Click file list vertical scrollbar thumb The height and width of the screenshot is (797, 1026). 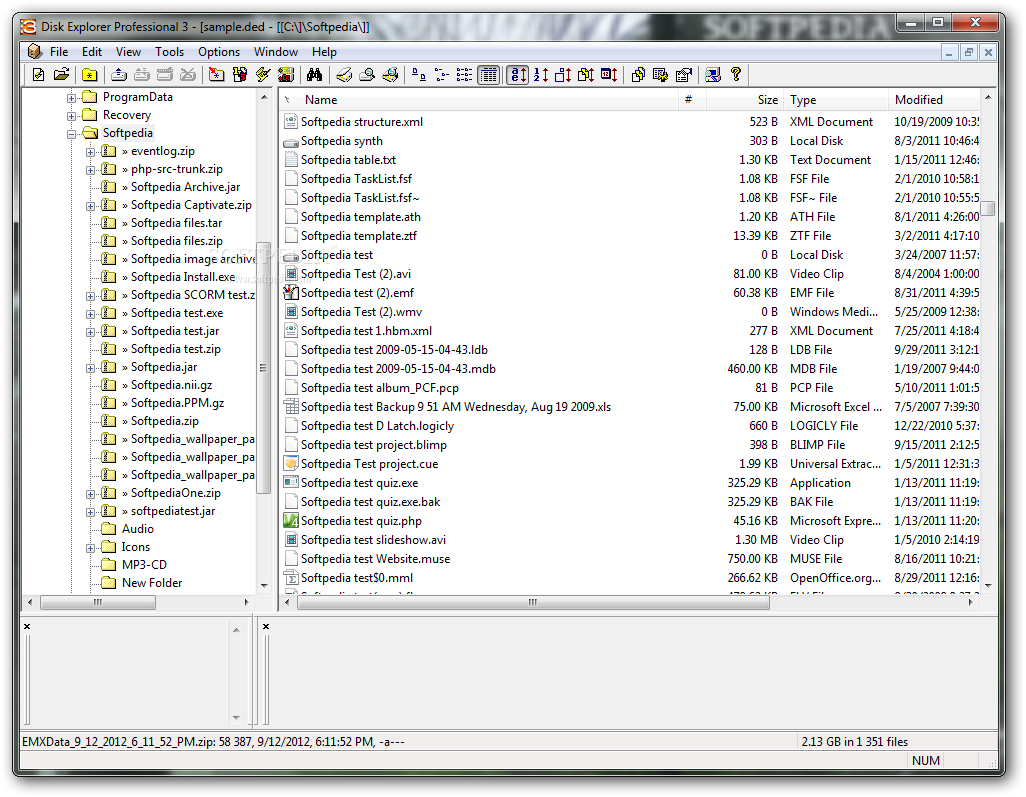pos(988,208)
